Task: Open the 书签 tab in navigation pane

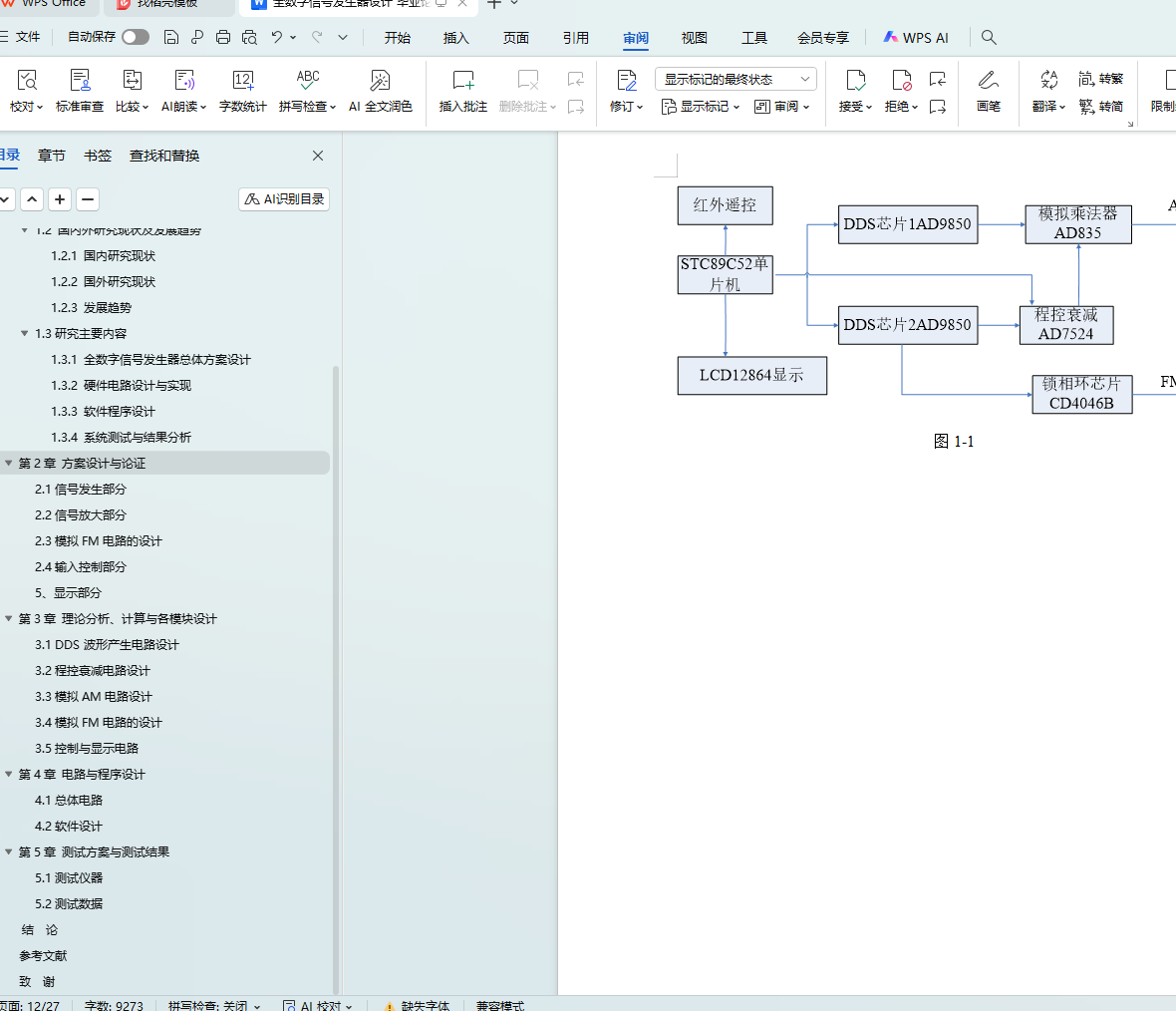Action: (98, 156)
